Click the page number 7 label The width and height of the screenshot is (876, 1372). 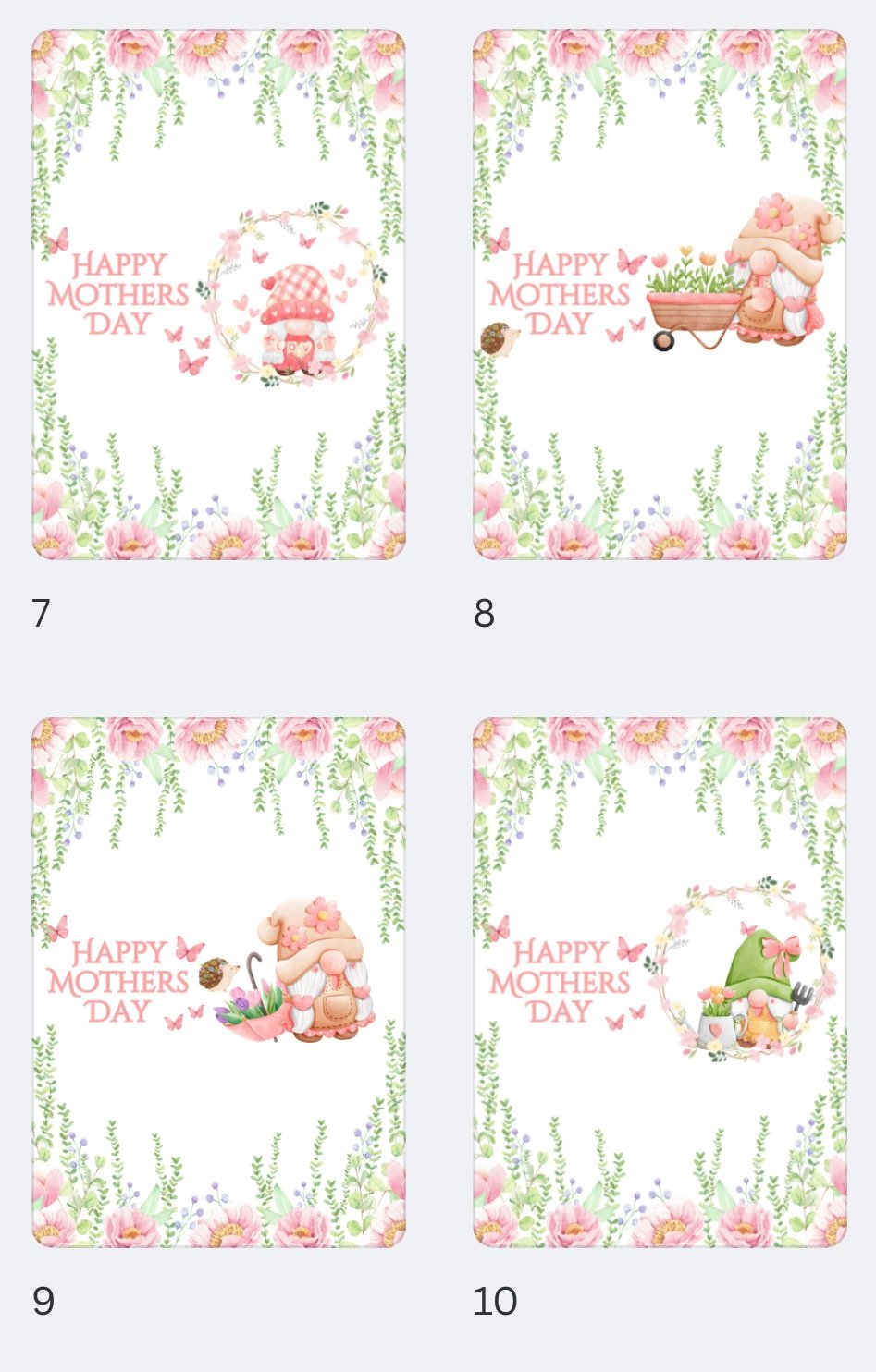(x=41, y=614)
